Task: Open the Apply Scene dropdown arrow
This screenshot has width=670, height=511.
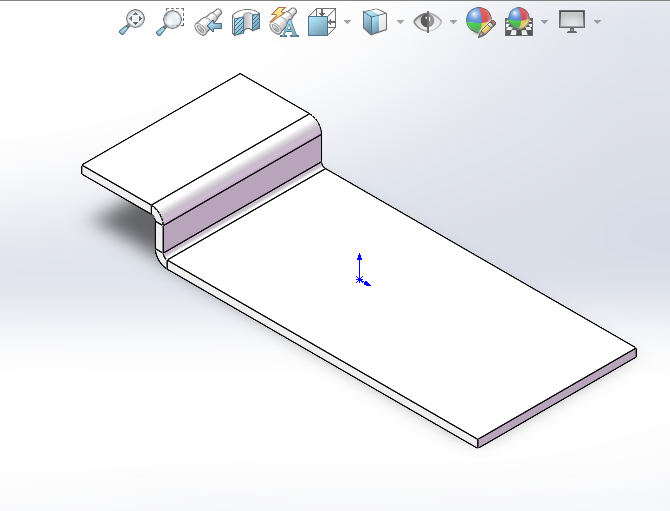Action: click(544, 22)
